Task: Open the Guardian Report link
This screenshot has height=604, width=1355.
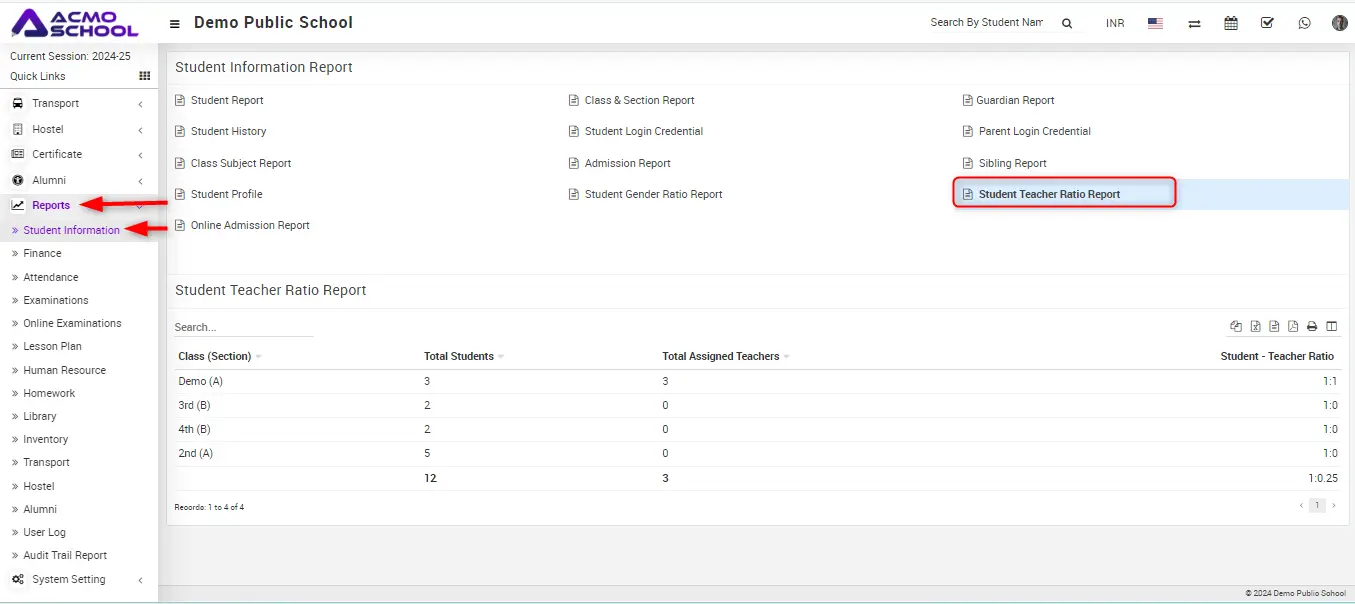Action: (x=1015, y=100)
